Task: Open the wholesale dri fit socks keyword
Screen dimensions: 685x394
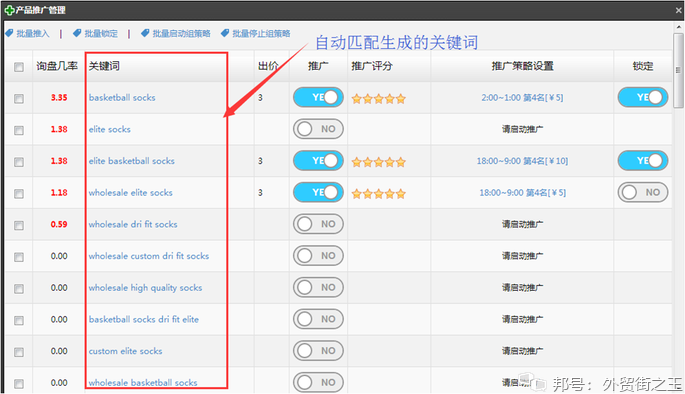Action: pos(133,225)
